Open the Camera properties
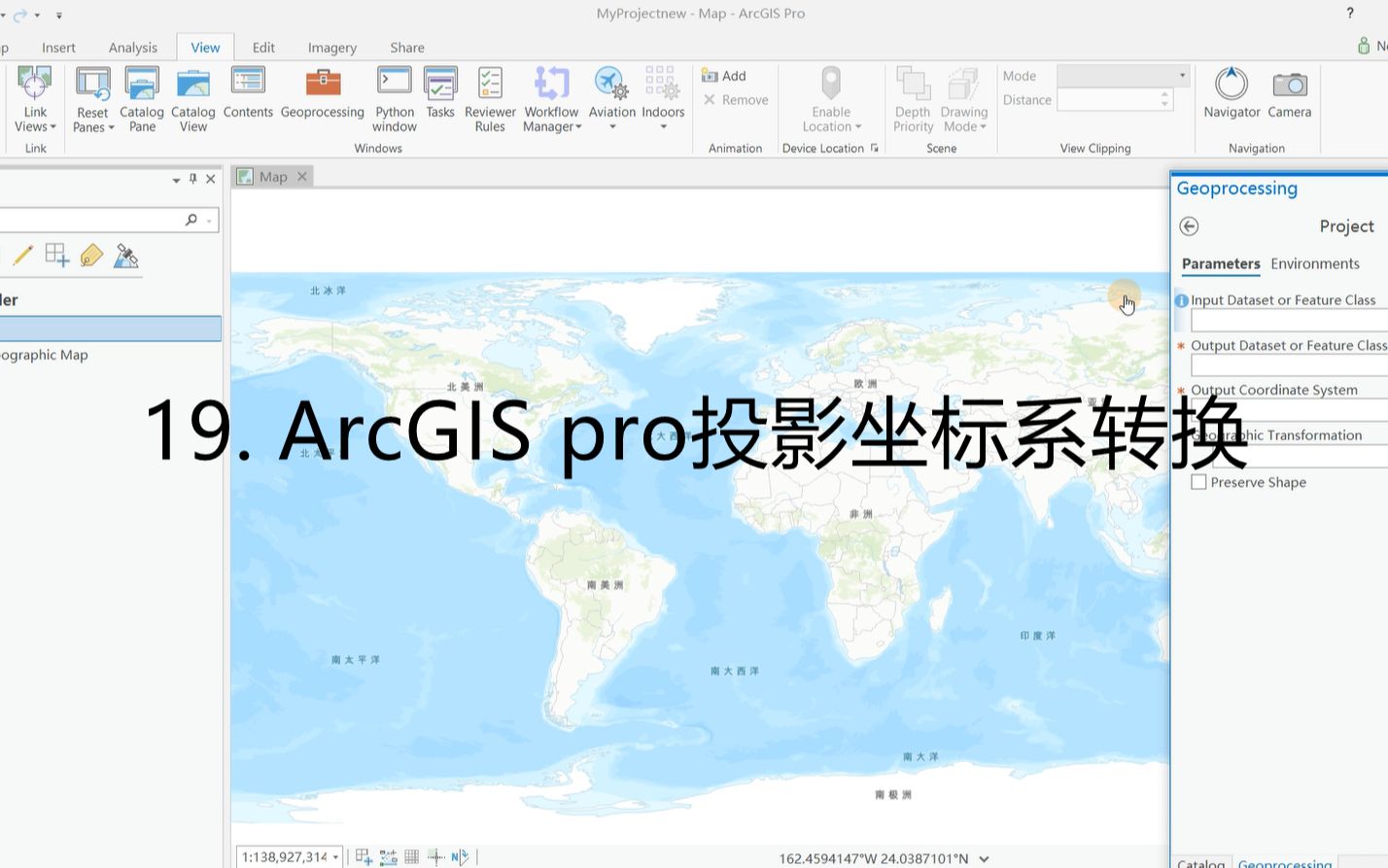Viewport: 1388px width, 868px height. 1290,93
